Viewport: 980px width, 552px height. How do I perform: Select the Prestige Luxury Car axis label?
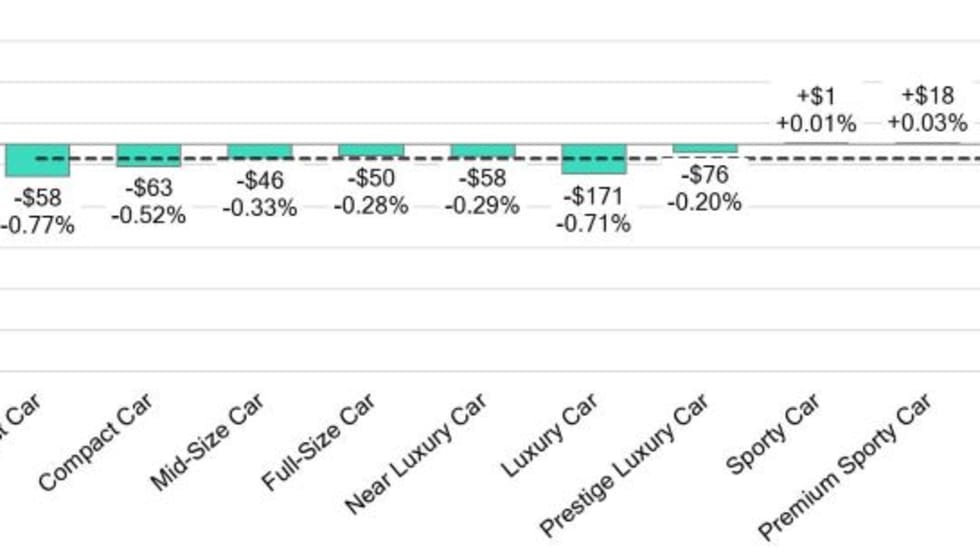[624, 464]
